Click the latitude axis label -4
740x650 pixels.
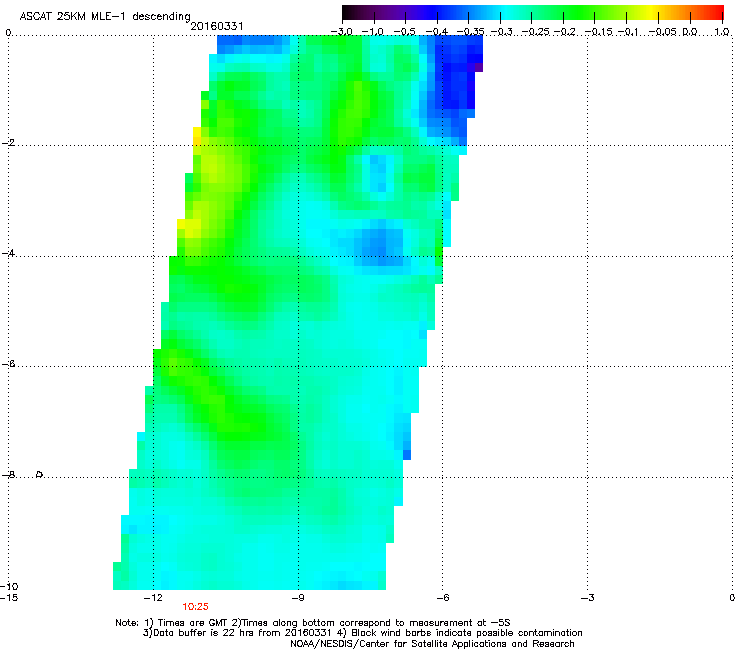tap(8, 253)
